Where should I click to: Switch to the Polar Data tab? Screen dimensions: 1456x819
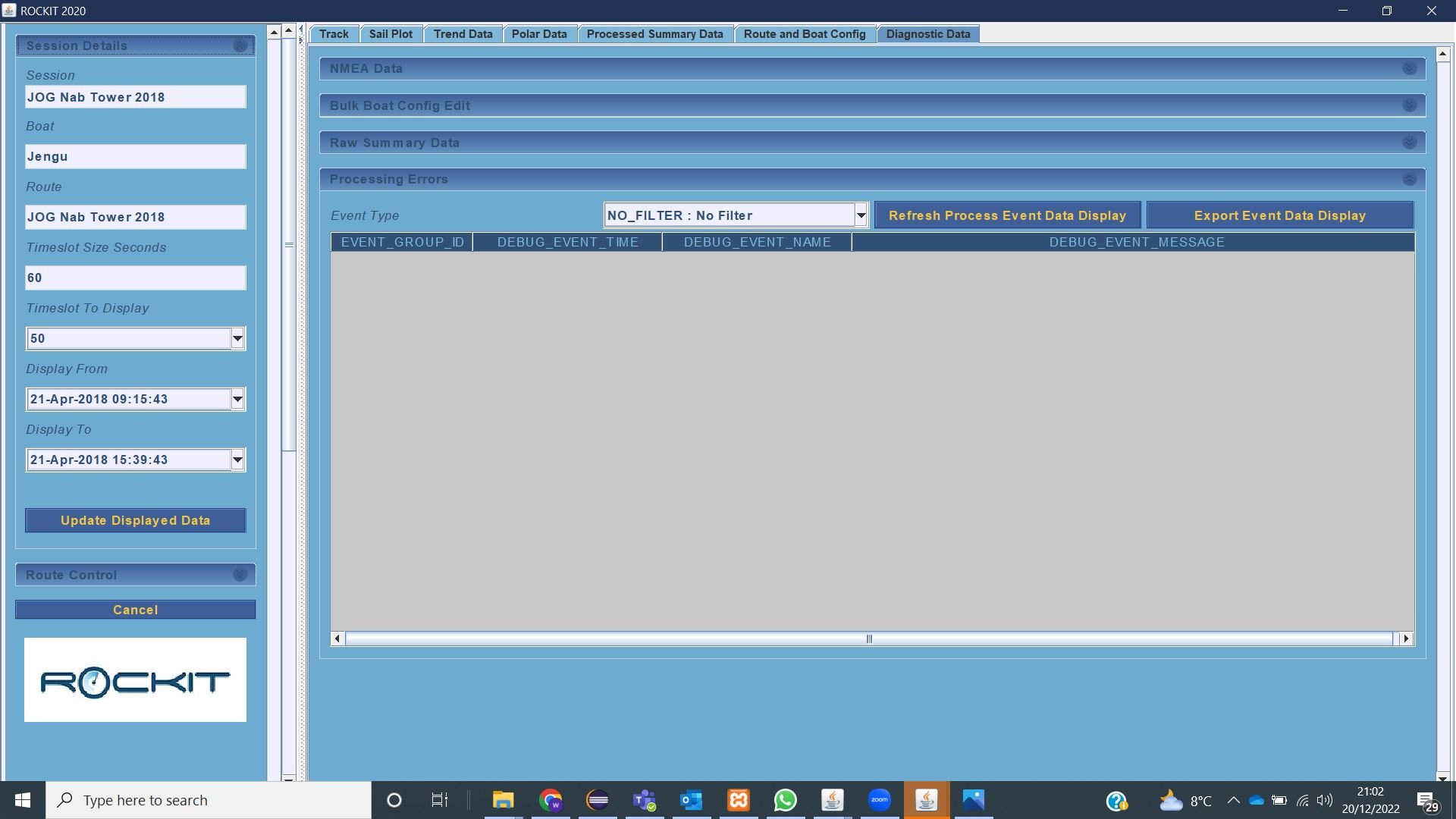pyautogui.click(x=539, y=34)
